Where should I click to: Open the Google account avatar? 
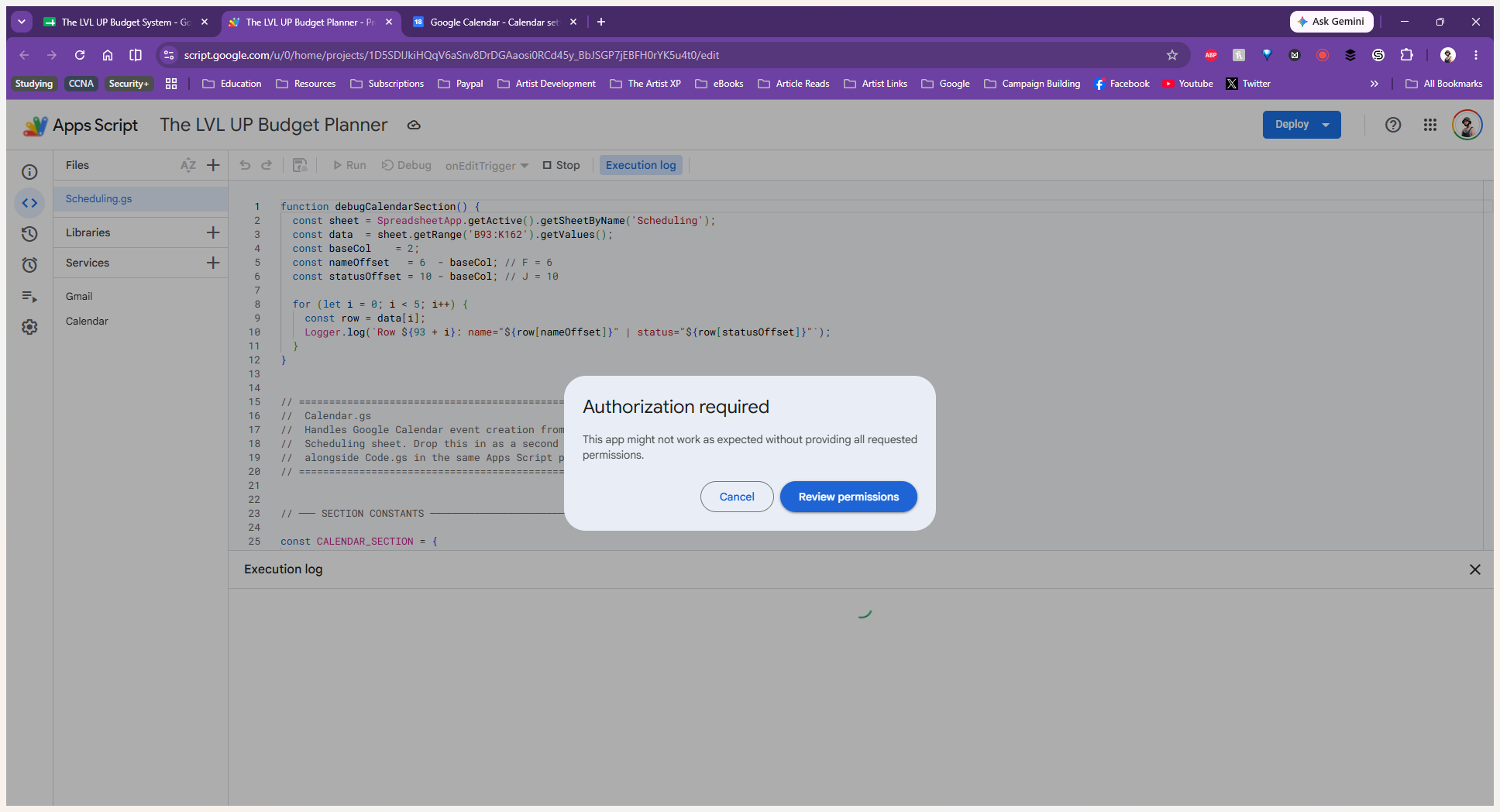[x=1467, y=125]
